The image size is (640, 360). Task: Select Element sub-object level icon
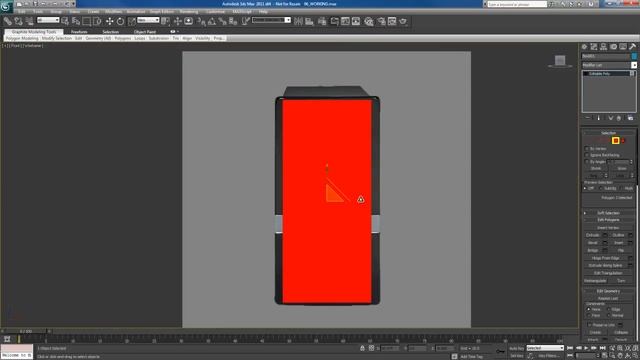(623, 141)
